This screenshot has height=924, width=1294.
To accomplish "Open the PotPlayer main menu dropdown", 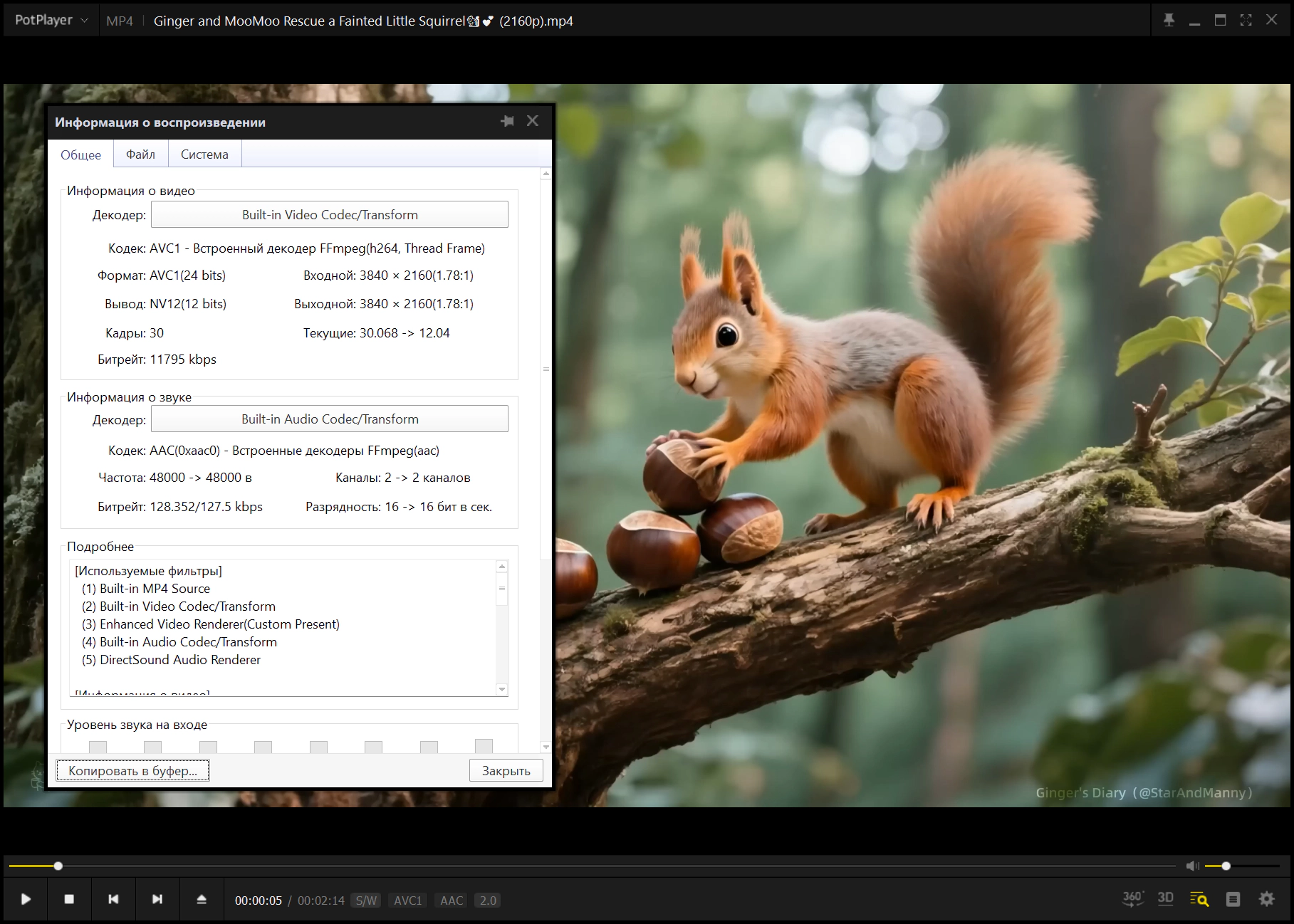I will pos(51,20).
